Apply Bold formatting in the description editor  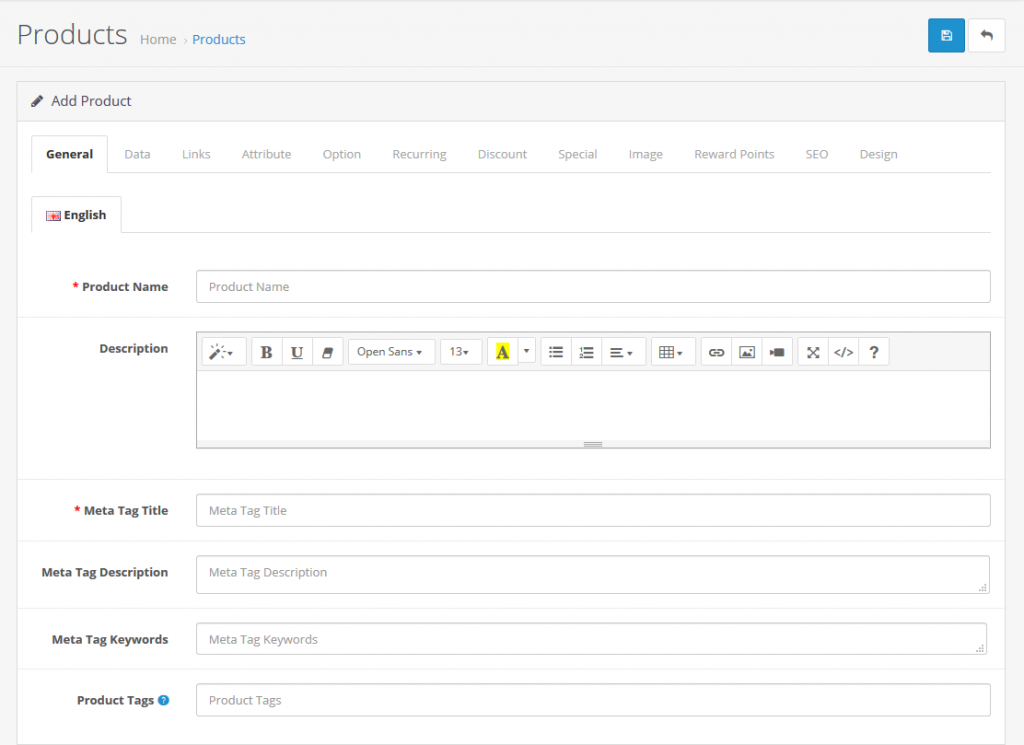[x=266, y=351]
